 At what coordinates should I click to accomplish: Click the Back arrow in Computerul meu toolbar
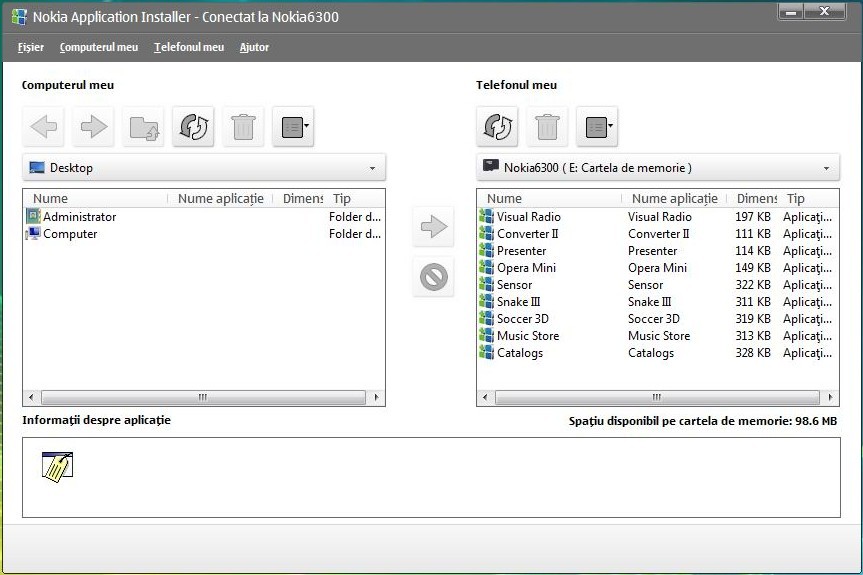pyautogui.click(x=43, y=127)
